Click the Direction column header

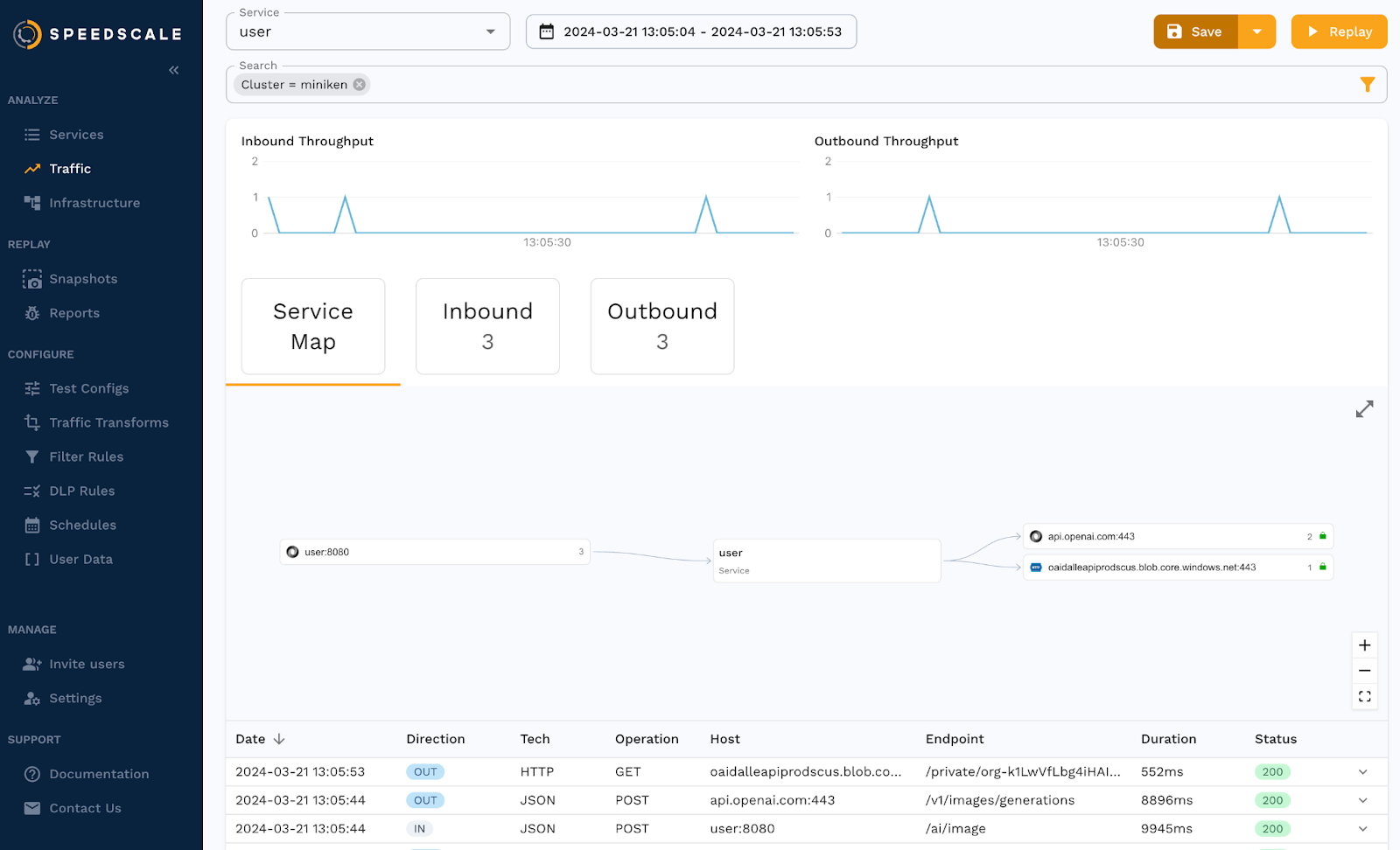tap(436, 739)
